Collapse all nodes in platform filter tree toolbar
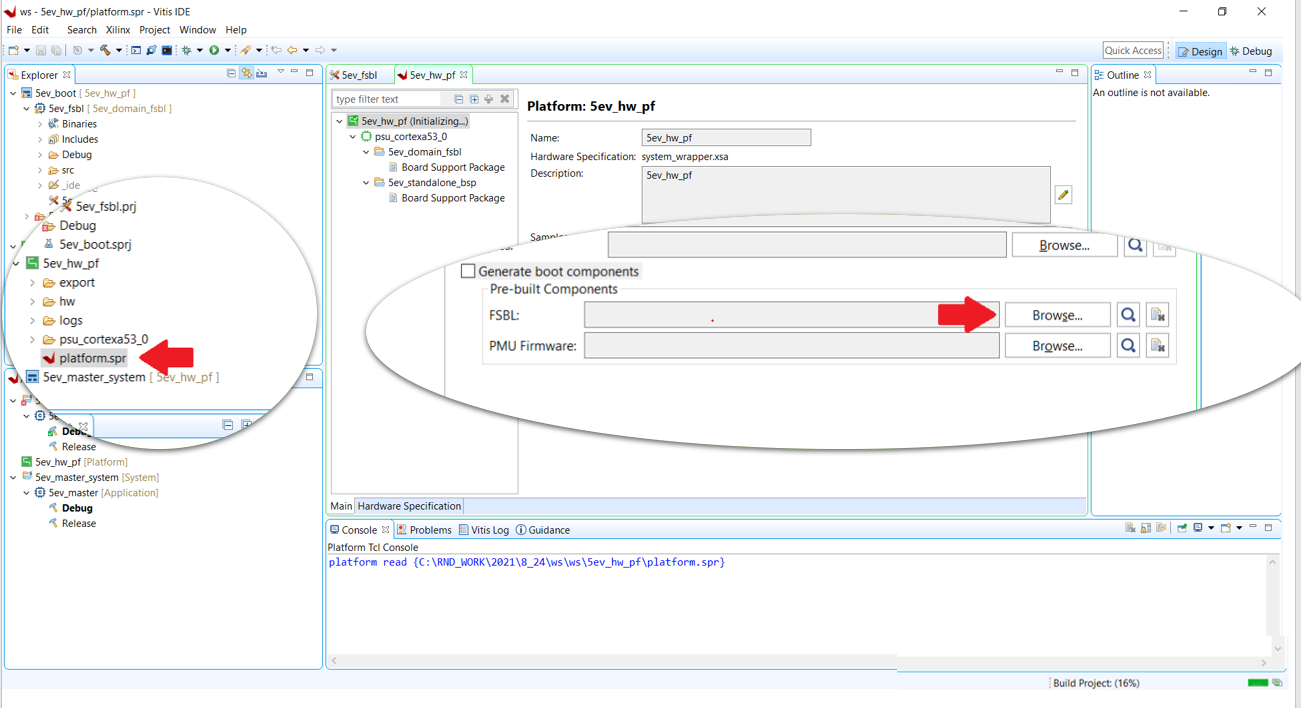 (458, 99)
